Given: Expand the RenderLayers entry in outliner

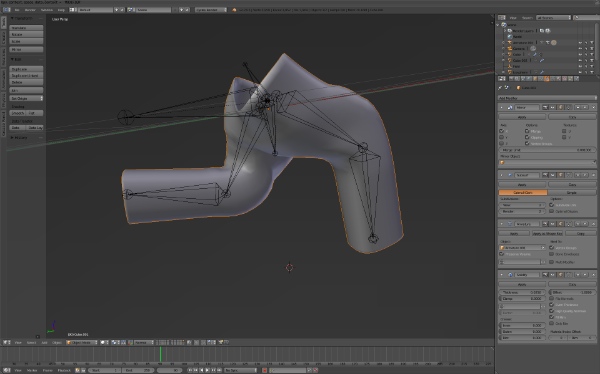Looking at the screenshot, I should point(505,31).
